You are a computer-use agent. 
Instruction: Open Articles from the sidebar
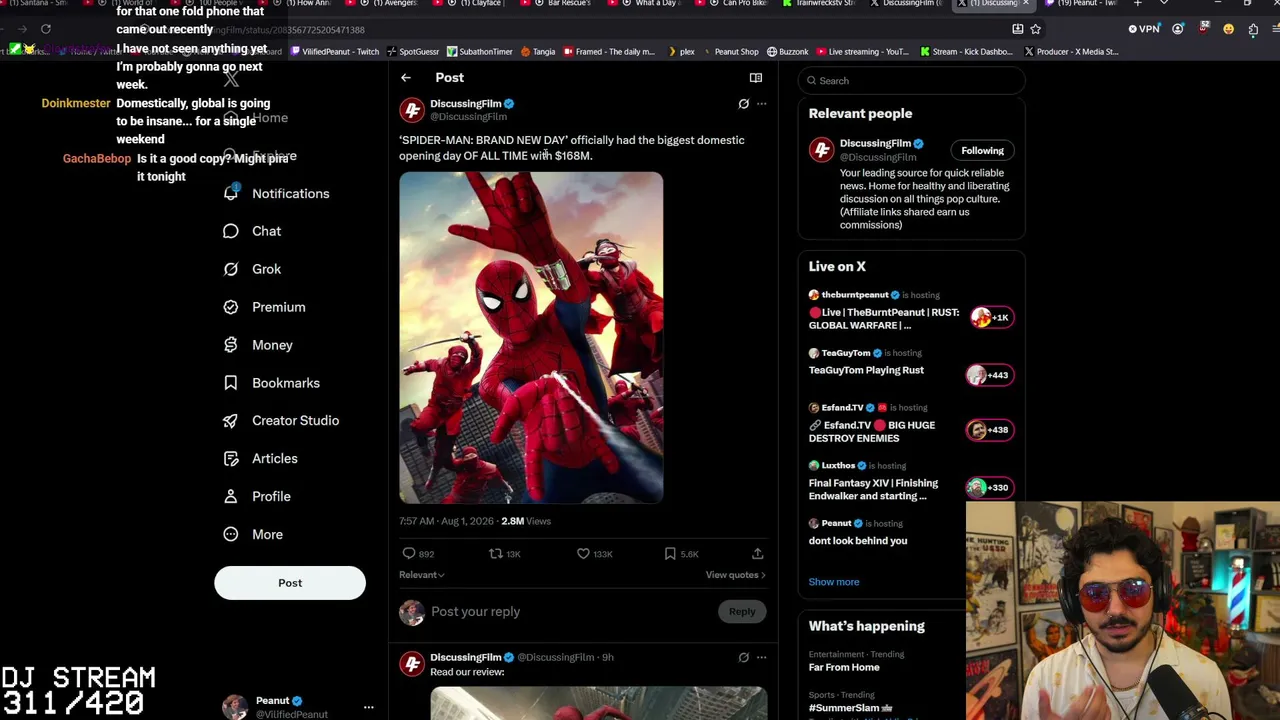tap(262, 459)
